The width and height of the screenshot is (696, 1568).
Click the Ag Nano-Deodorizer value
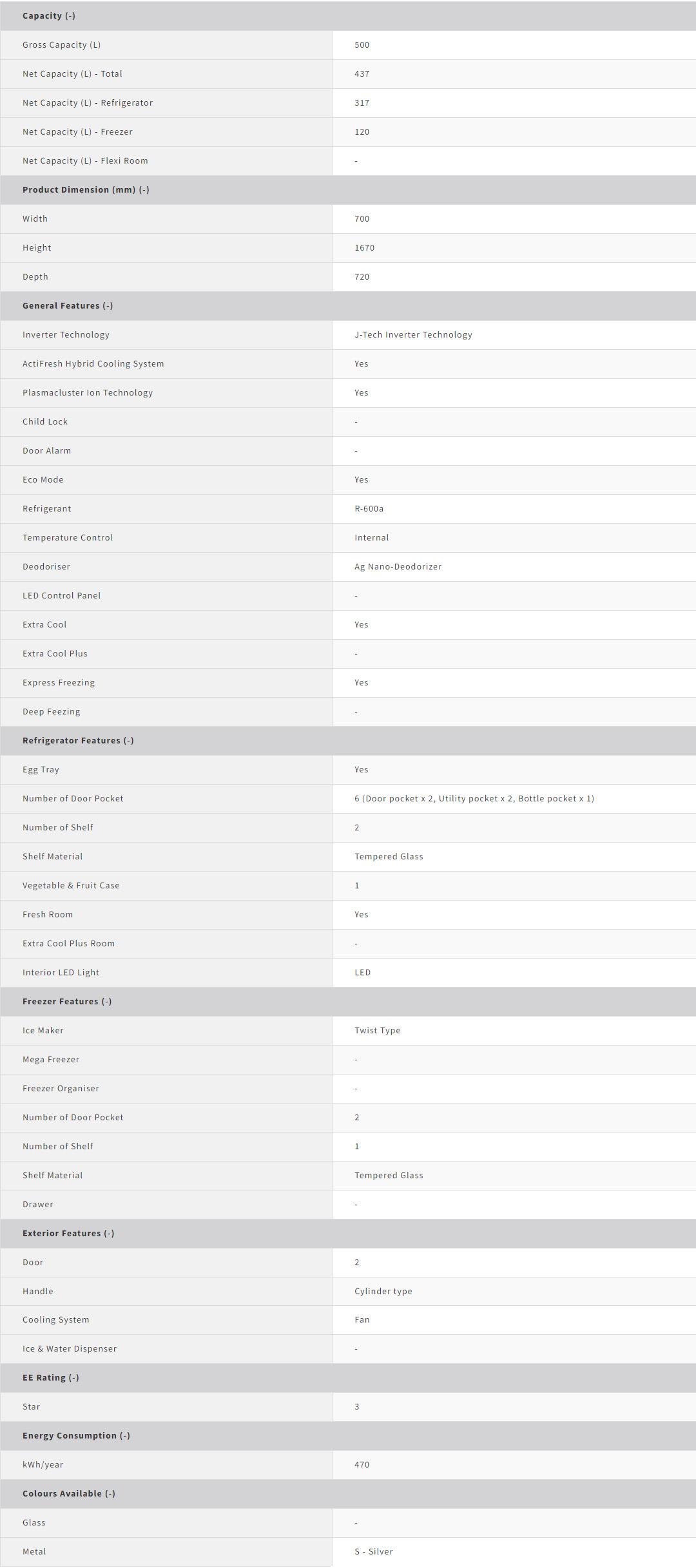pos(398,566)
